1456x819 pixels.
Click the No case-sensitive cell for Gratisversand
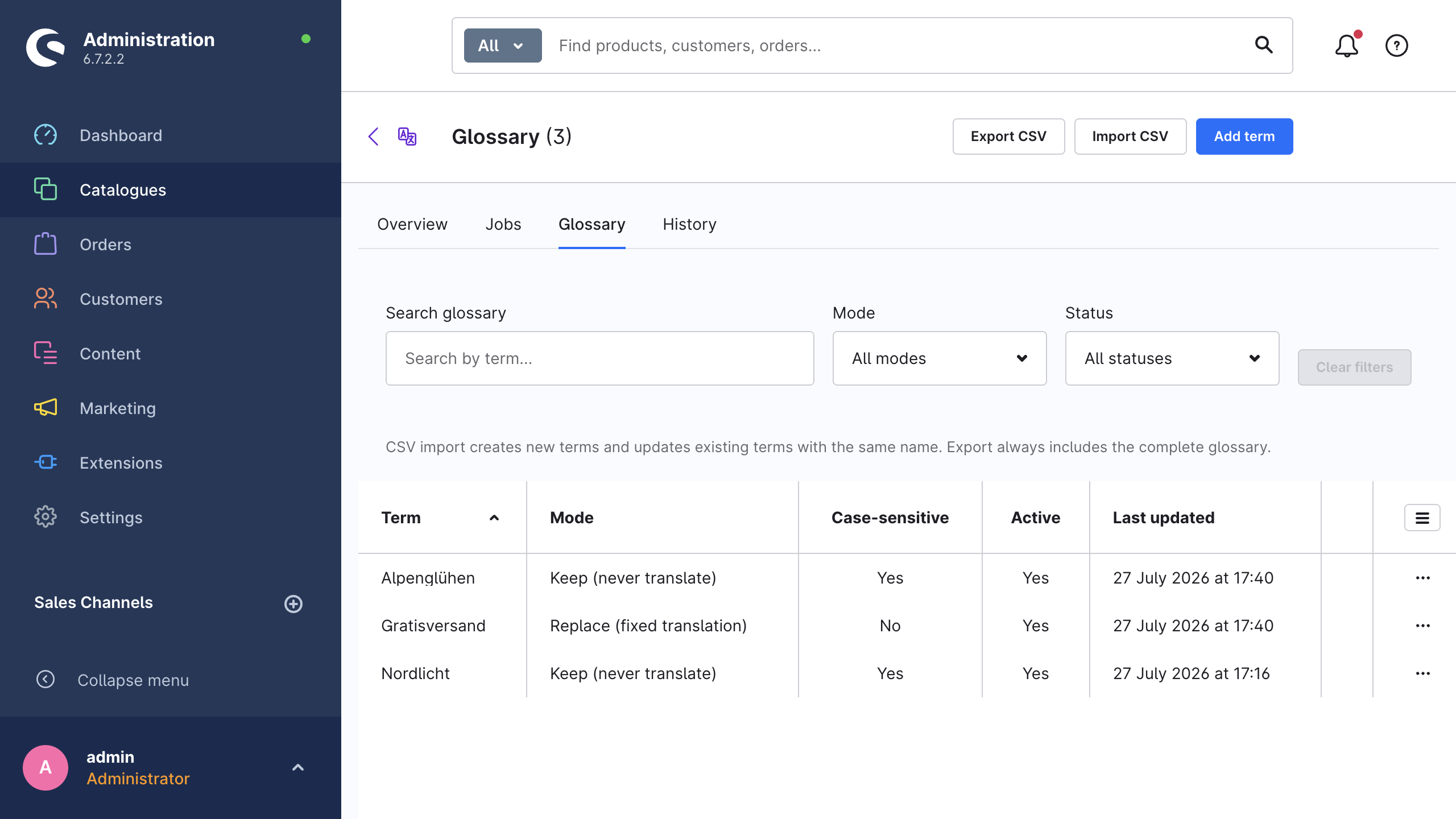(890, 626)
